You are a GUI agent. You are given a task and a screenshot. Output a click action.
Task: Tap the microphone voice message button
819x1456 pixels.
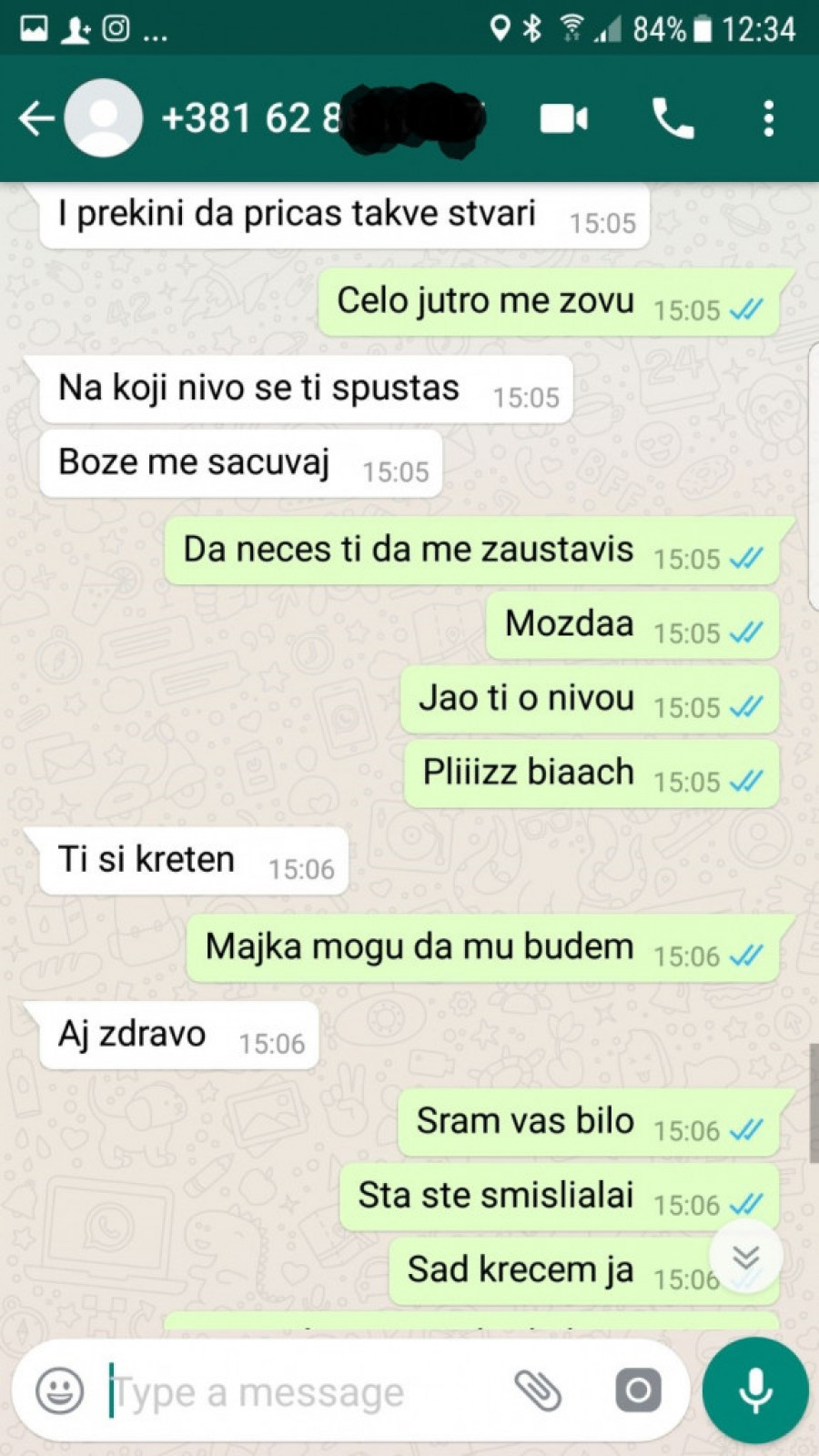point(755,1390)
